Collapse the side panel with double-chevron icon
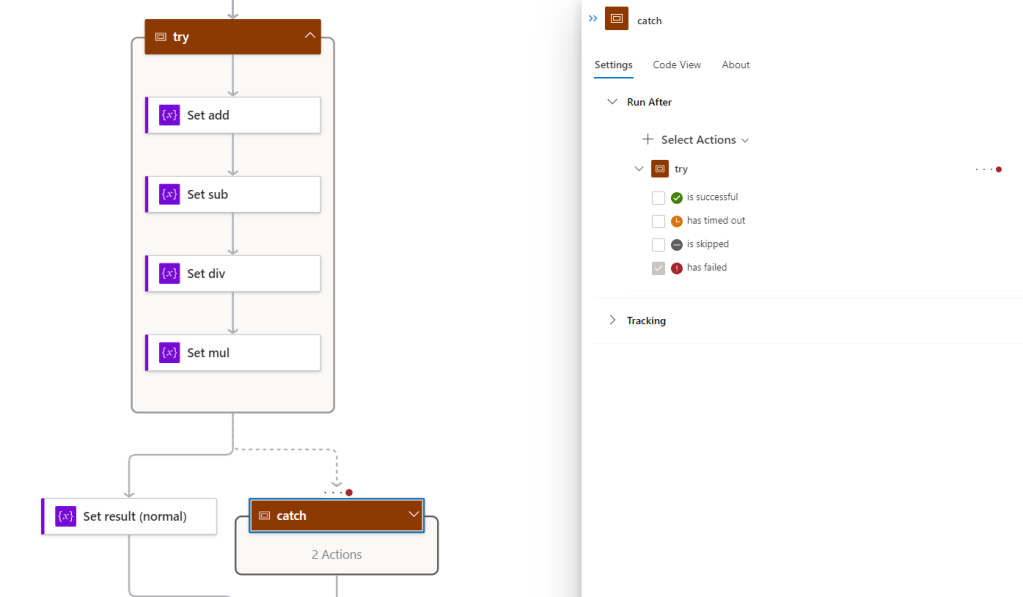The width and height of the screenshot is (1023, 597). click(593, 19)
